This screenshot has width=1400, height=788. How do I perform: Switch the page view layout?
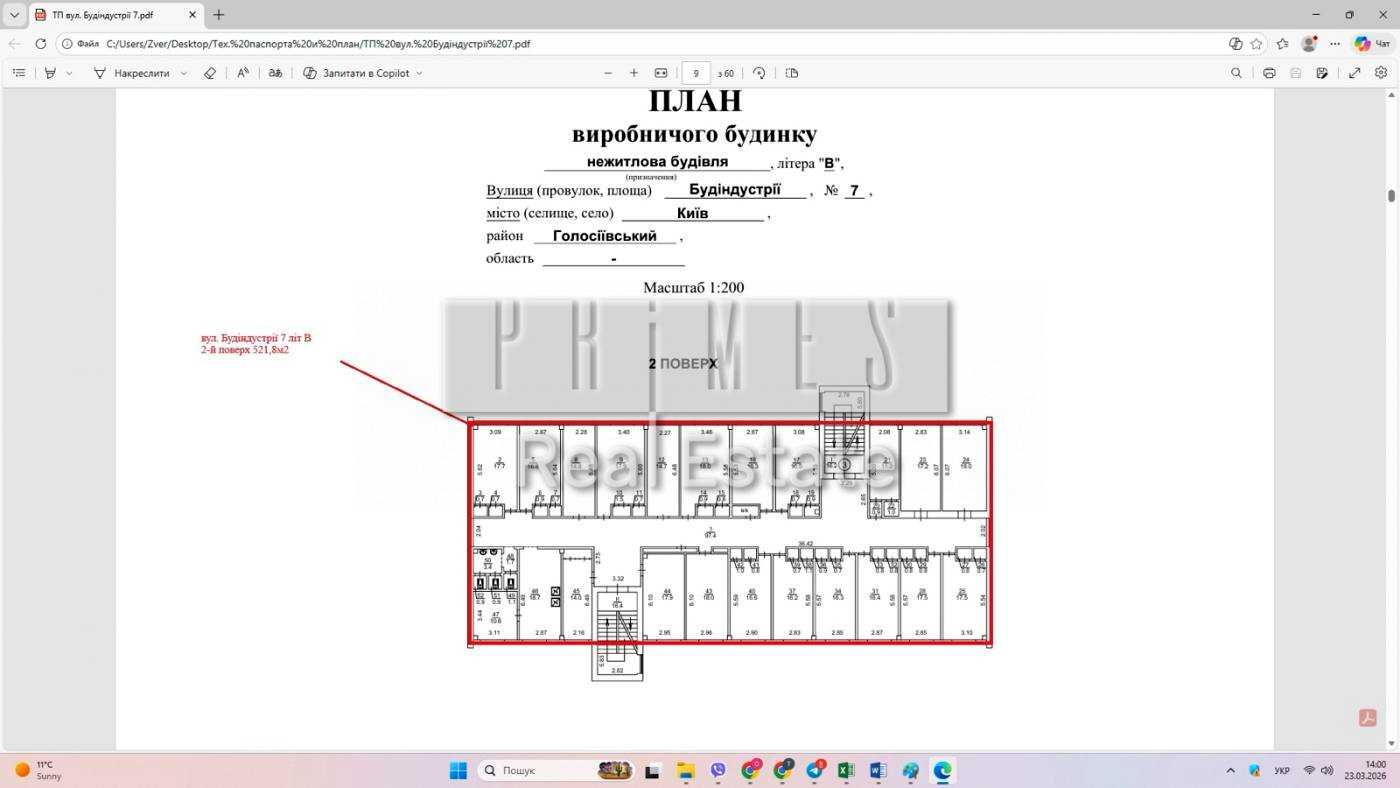(x=792, y=73)
